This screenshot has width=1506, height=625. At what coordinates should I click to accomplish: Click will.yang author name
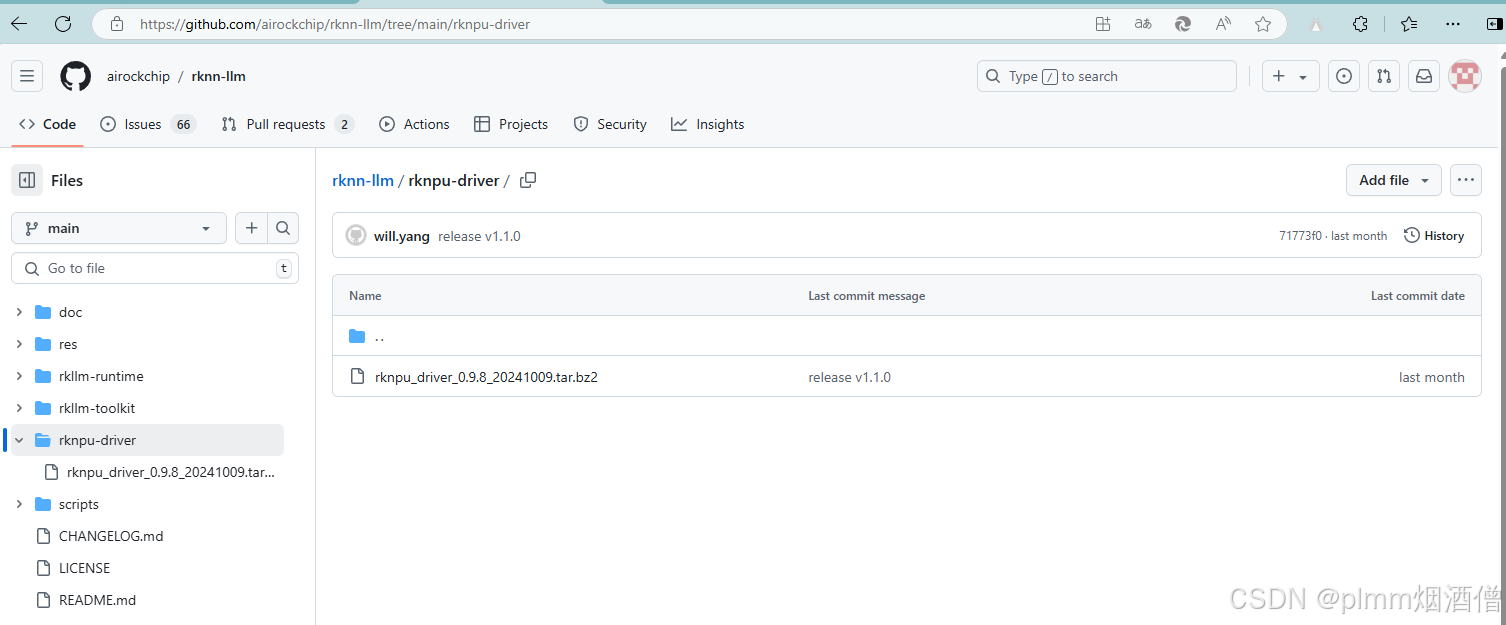[x=402, y=236]
